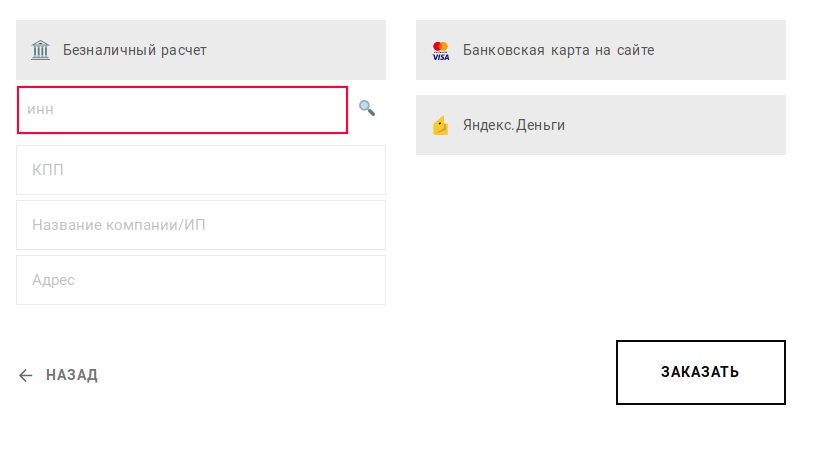Click the ИНН placeholder text
This screenshot has height=454, width=828.
click(40, 110)
